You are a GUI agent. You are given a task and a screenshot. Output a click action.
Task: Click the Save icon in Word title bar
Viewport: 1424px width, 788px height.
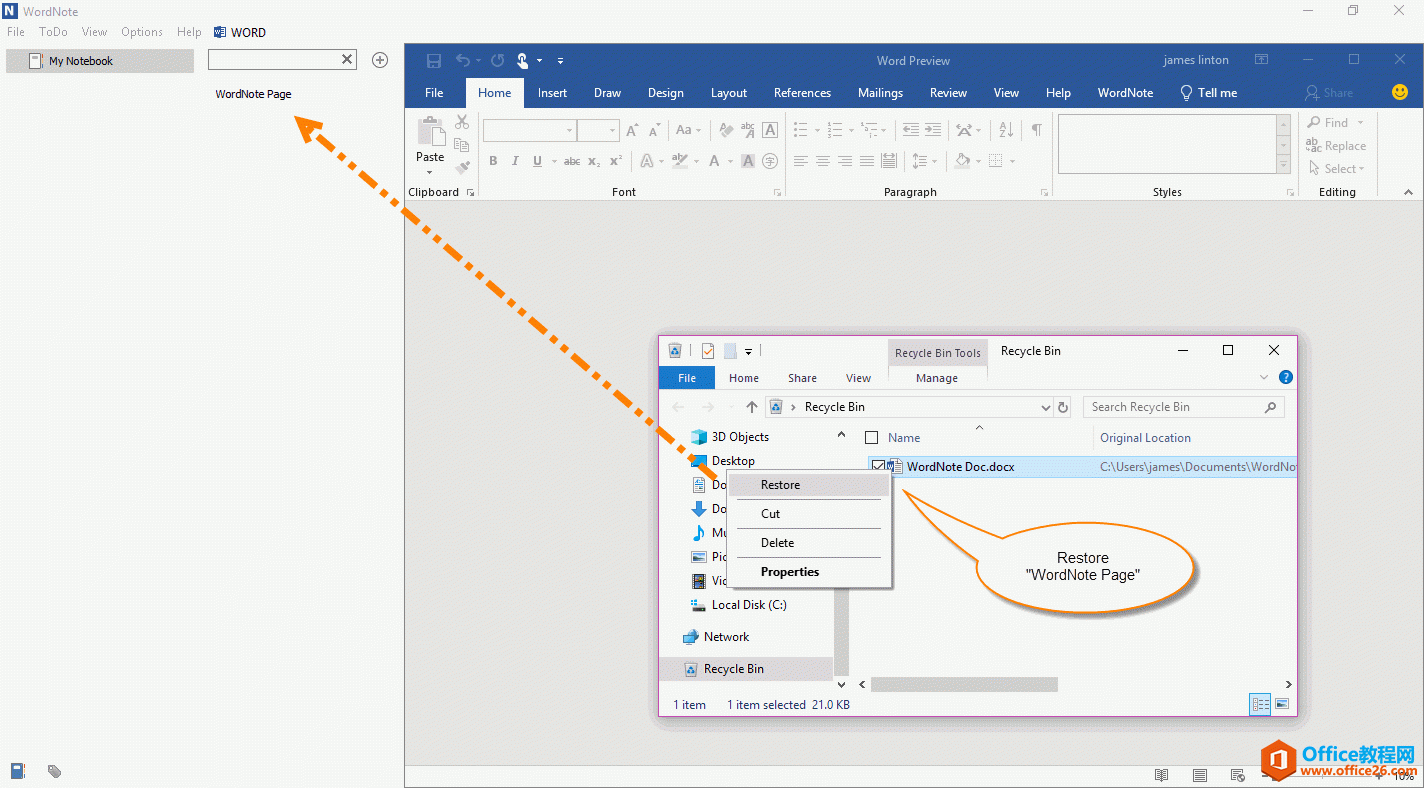pos(433,61)
